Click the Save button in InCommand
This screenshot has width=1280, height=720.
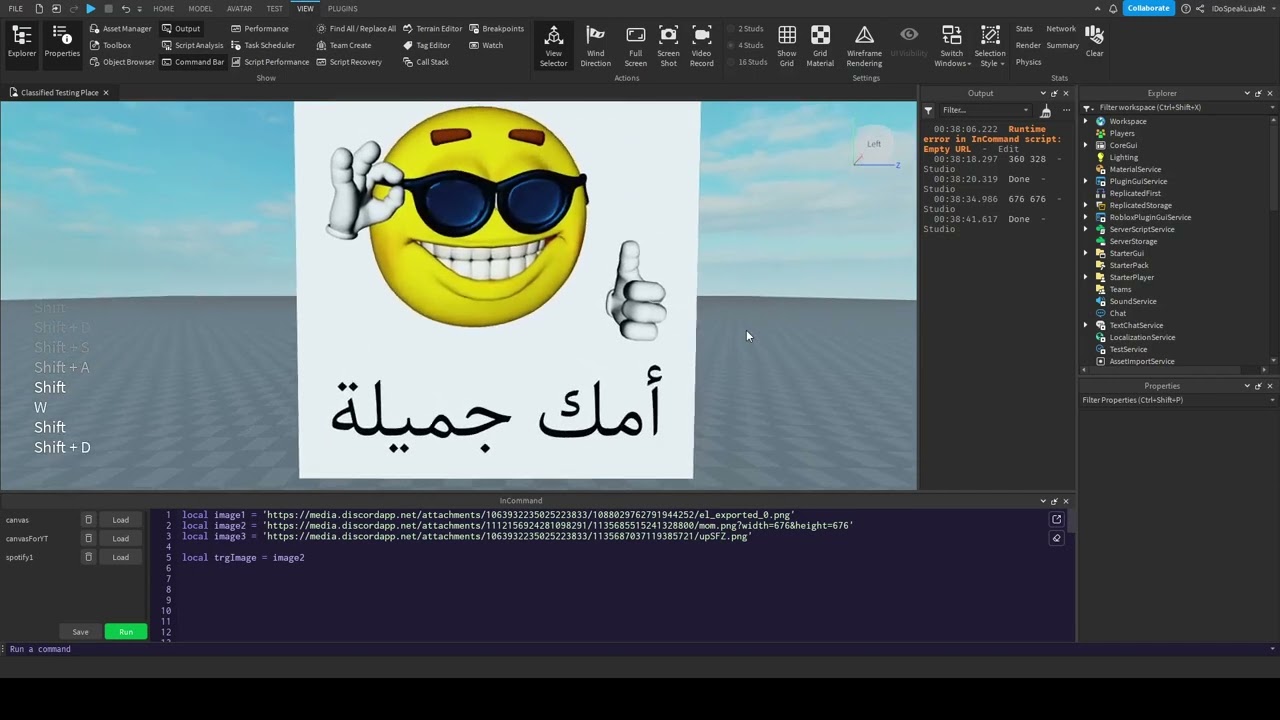click(80, 632)
